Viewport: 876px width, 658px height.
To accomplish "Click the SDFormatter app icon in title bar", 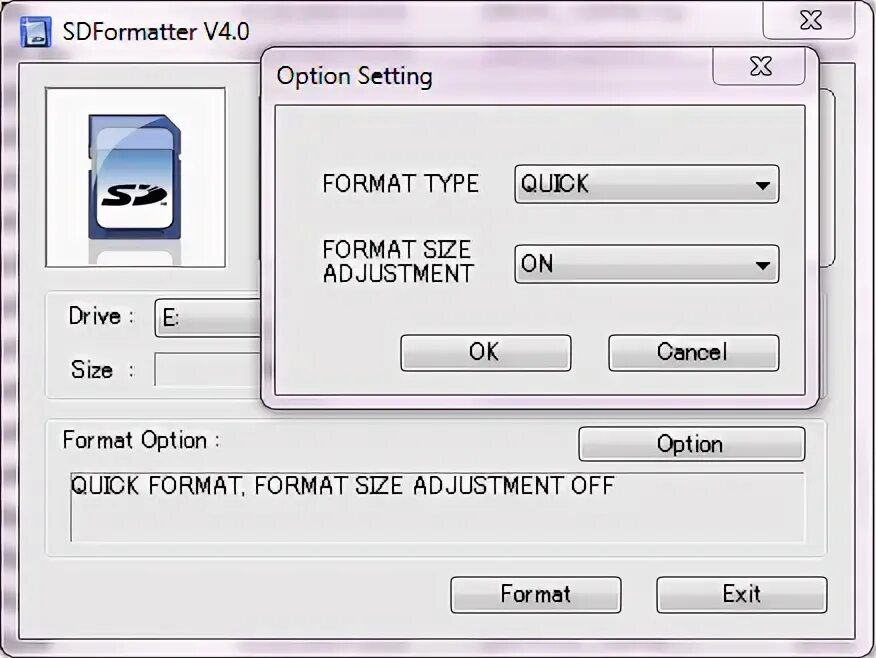I will [x=35, y=32].
